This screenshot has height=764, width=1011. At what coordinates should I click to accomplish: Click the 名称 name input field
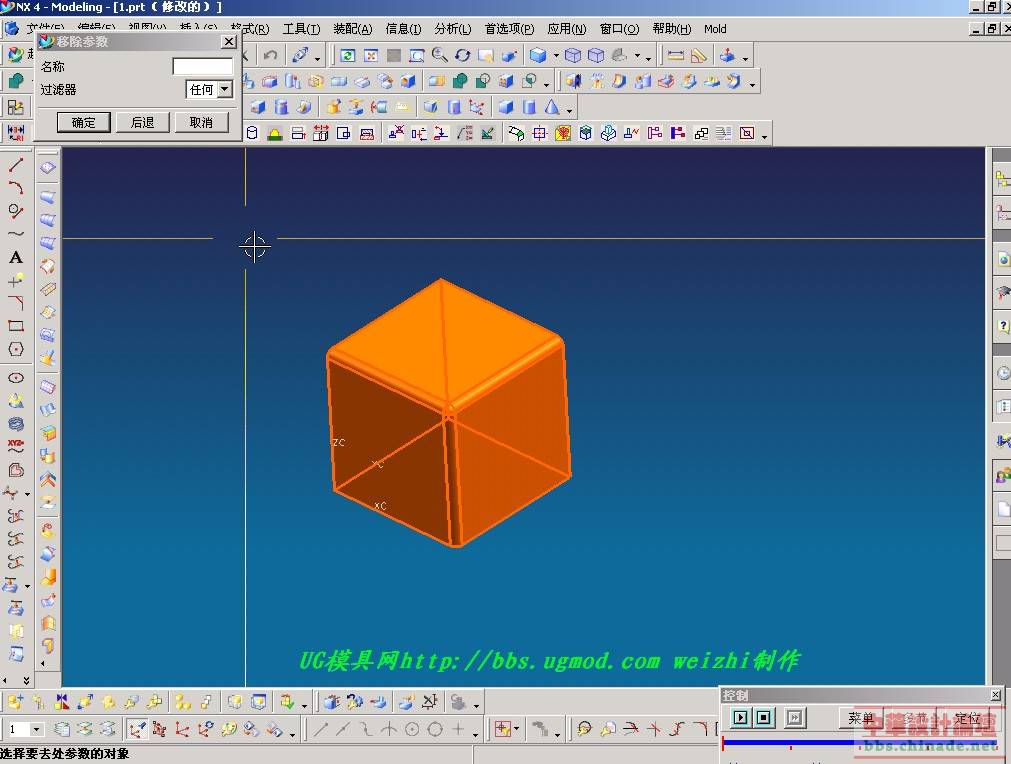(202, 67)
